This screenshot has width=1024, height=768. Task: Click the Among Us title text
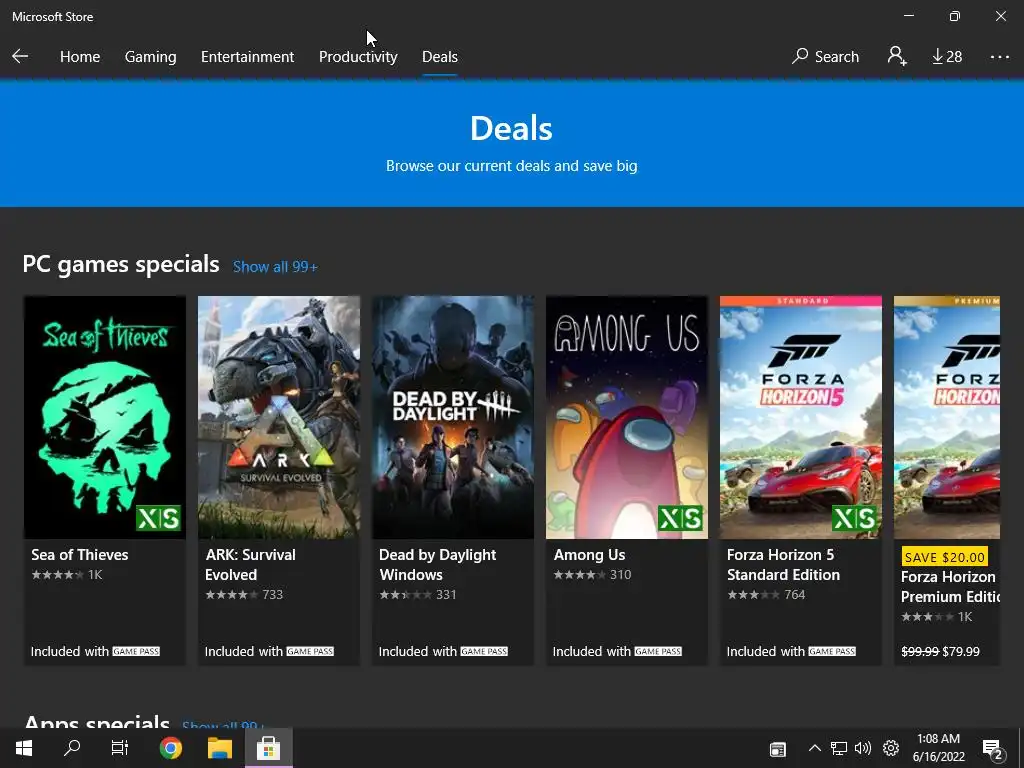tap(589, 554)
